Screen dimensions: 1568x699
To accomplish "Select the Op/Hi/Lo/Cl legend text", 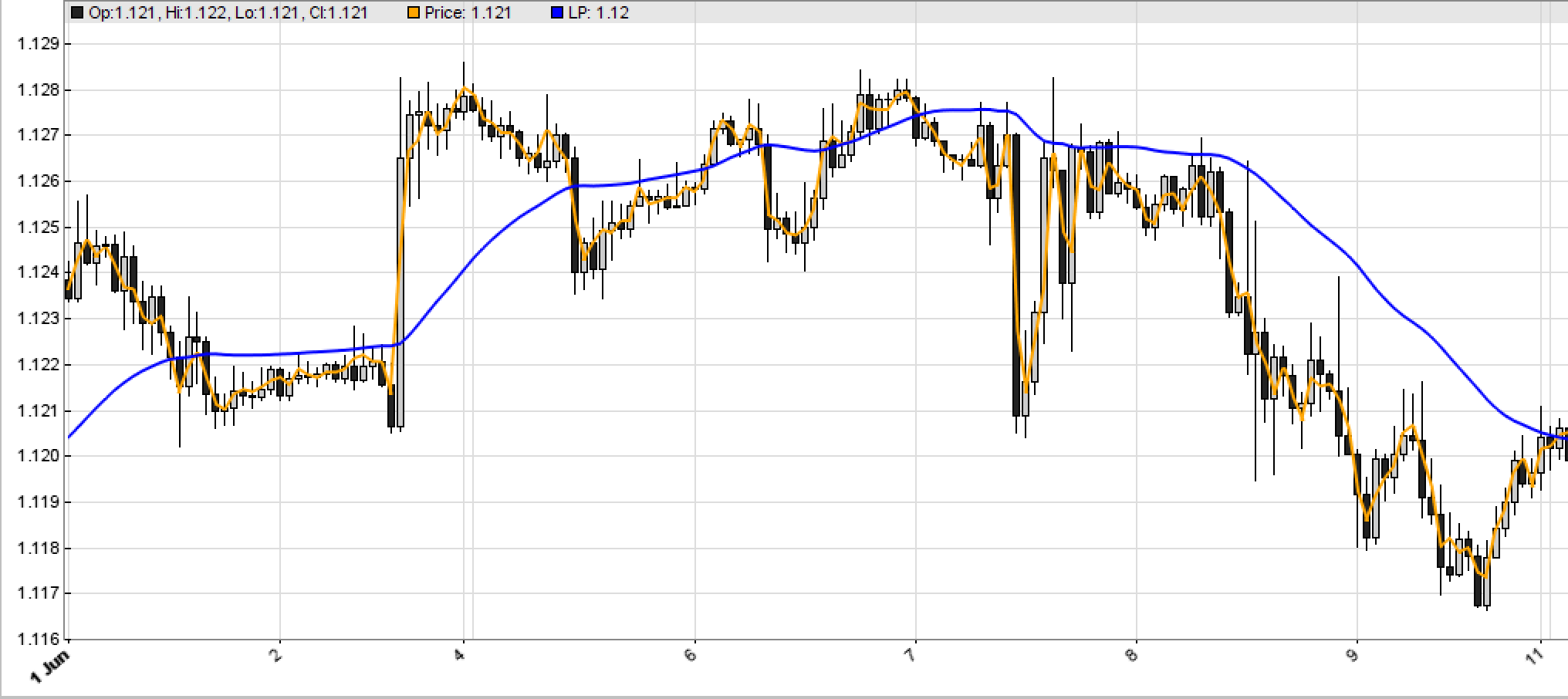I will [x=228, y=12].
